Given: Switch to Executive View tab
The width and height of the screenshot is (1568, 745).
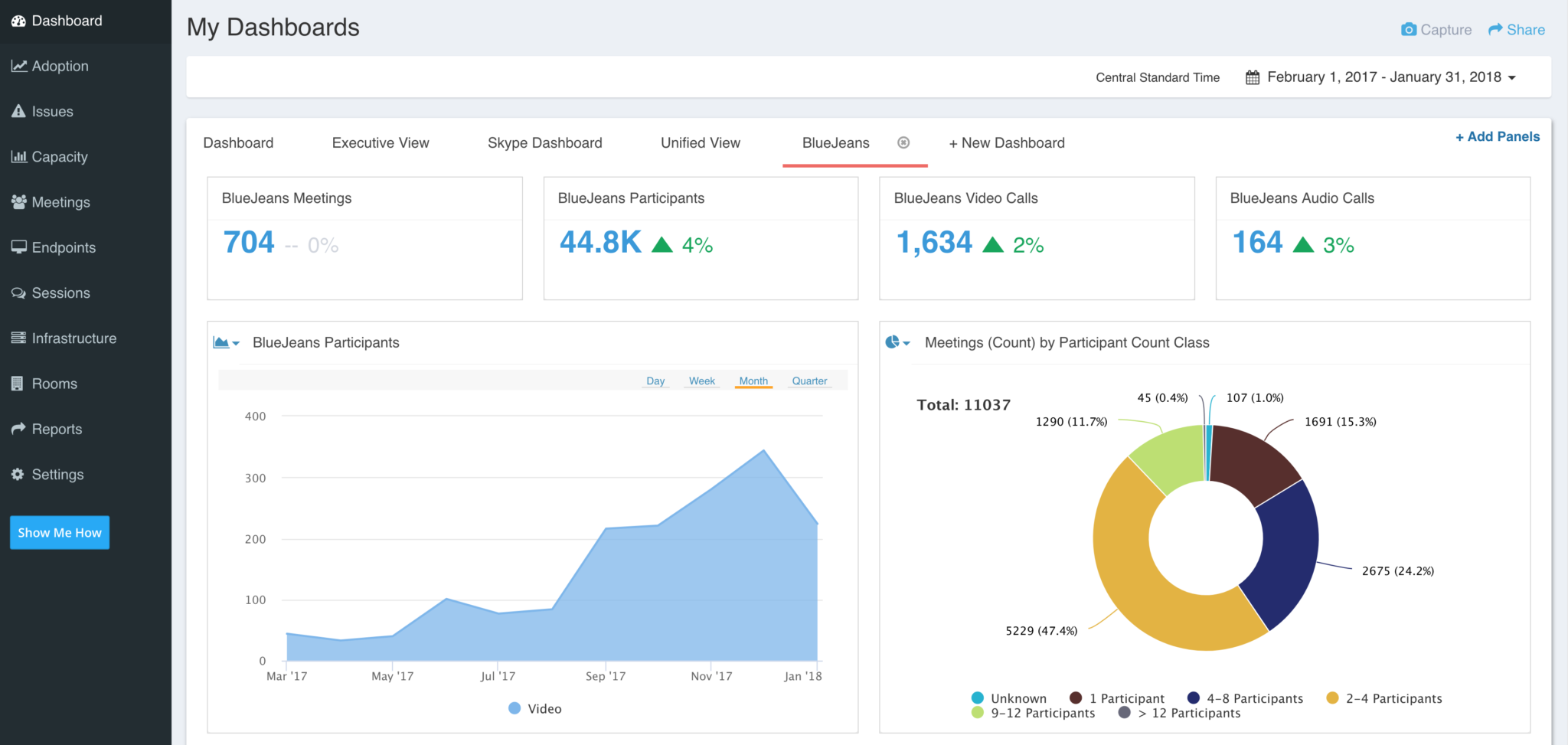Looking at the screenshot, I should pos(381,143).
